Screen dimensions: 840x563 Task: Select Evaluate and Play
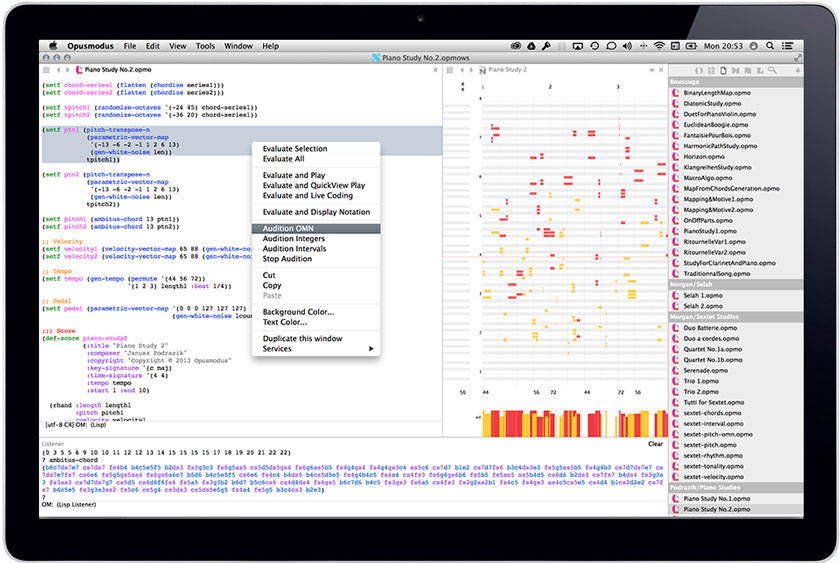point(316,175)
